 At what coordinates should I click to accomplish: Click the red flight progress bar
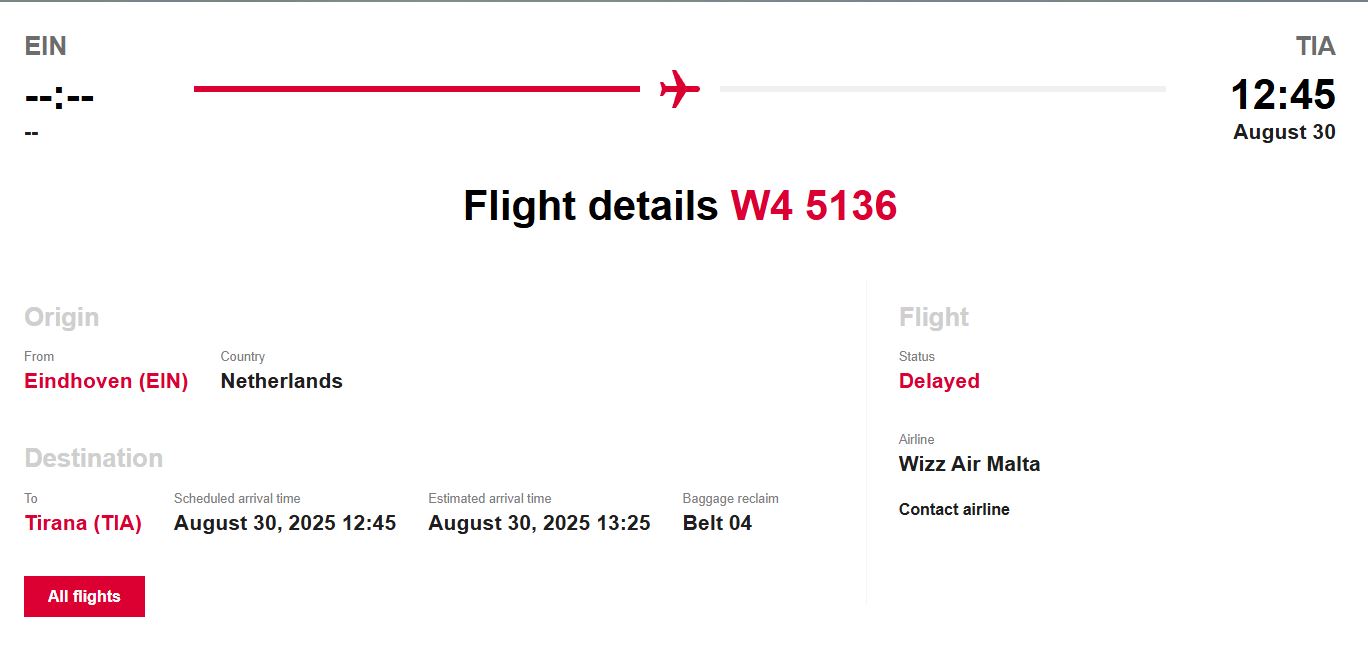pos(416,89)
